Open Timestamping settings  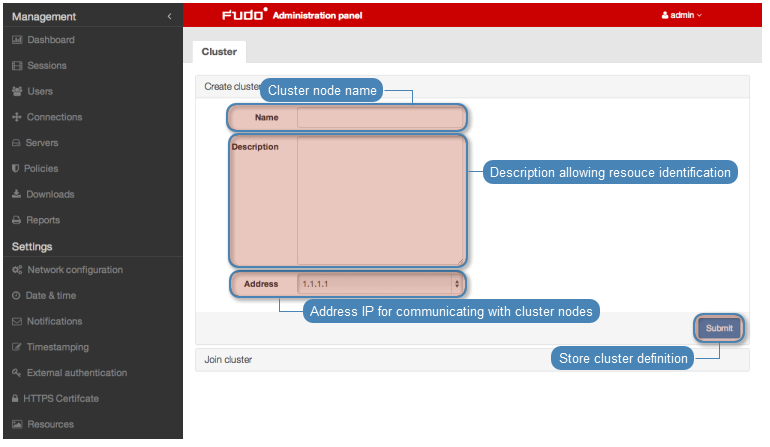coord(58,347)
